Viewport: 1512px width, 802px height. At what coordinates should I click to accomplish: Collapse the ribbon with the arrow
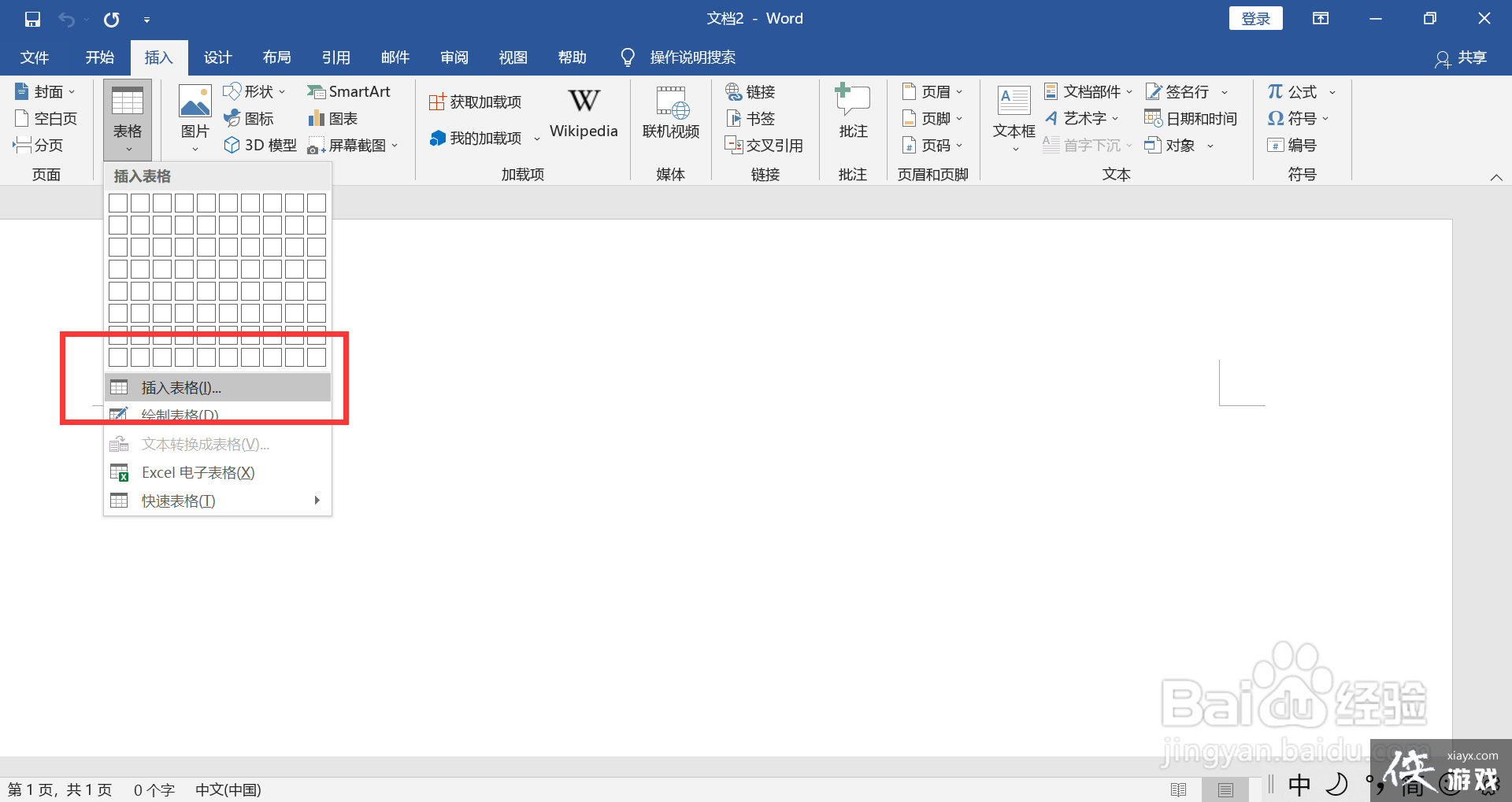[1496, 177]
